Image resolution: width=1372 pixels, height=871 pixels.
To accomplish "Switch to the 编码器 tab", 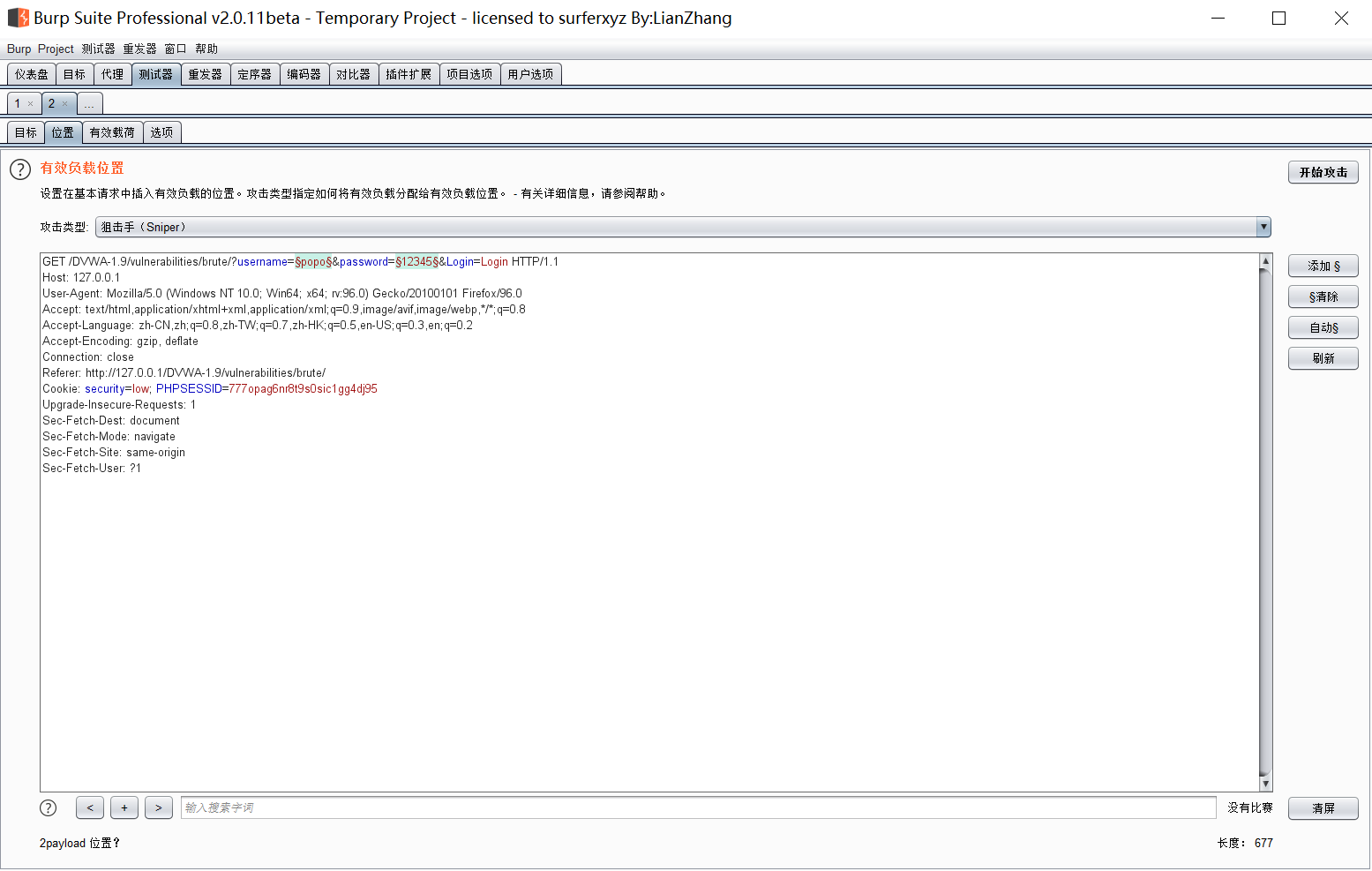I will 304,74.
